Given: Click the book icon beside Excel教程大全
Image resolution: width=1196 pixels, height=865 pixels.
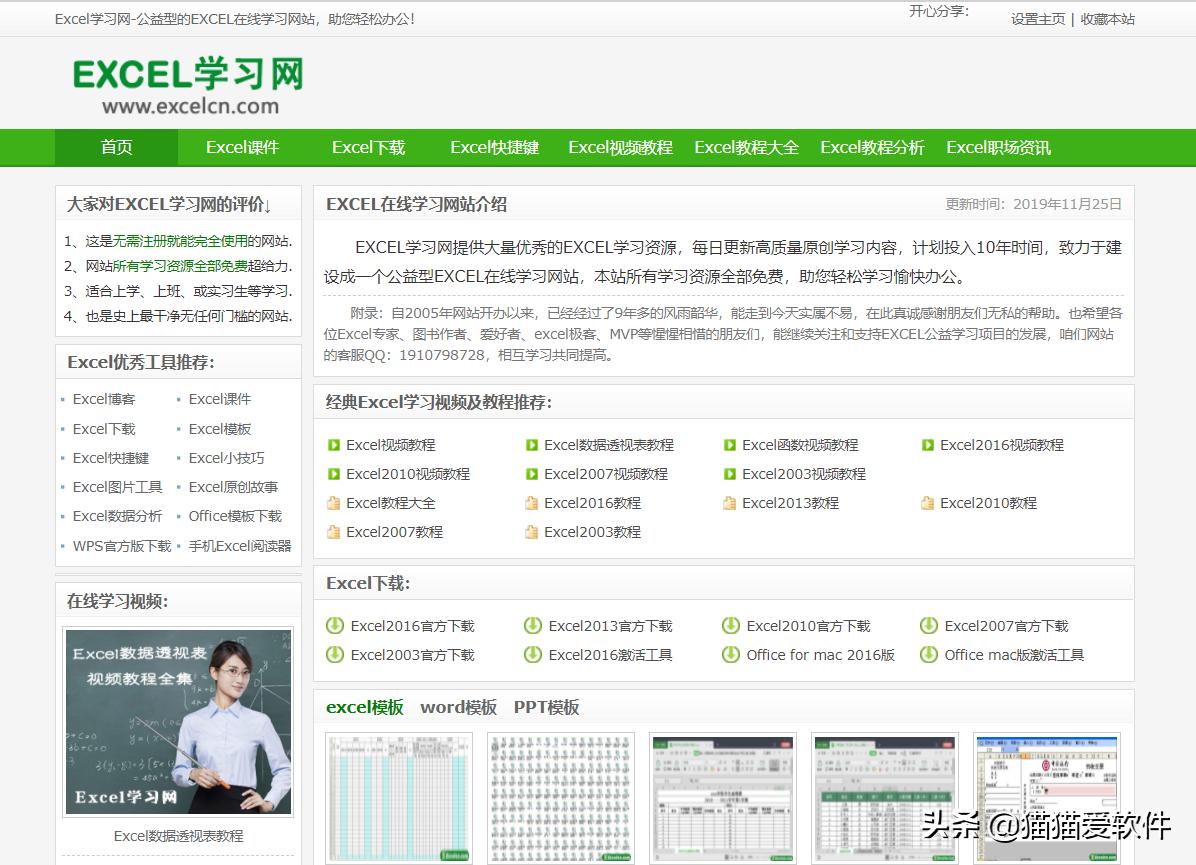Looking at the screenshot, I should tap(334, 503).
